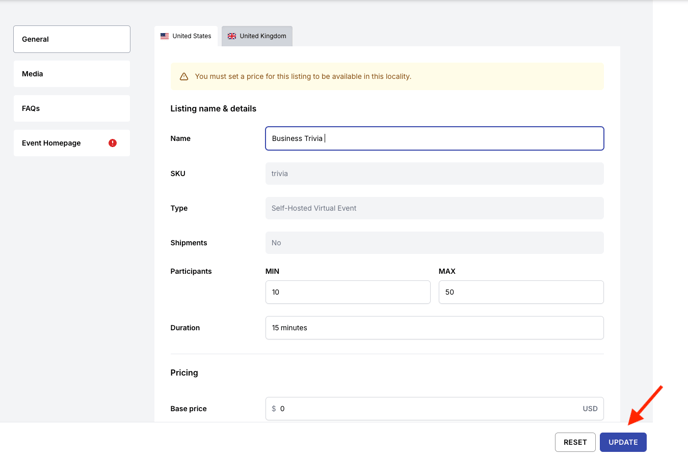Click the Duration field with 15 minutes
This screenshot has height=458, width=688.
[434, 328]
